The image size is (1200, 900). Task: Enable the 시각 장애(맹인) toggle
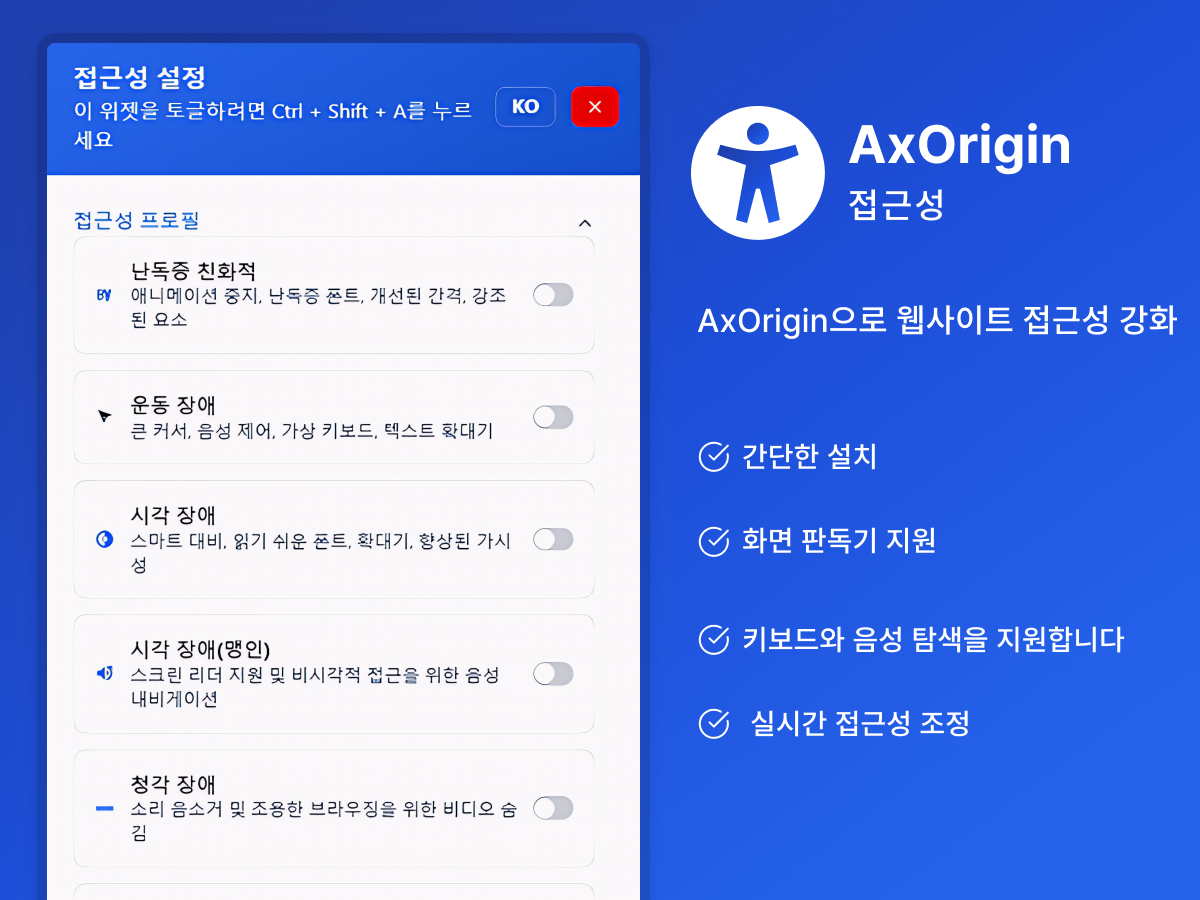[553, 673]
